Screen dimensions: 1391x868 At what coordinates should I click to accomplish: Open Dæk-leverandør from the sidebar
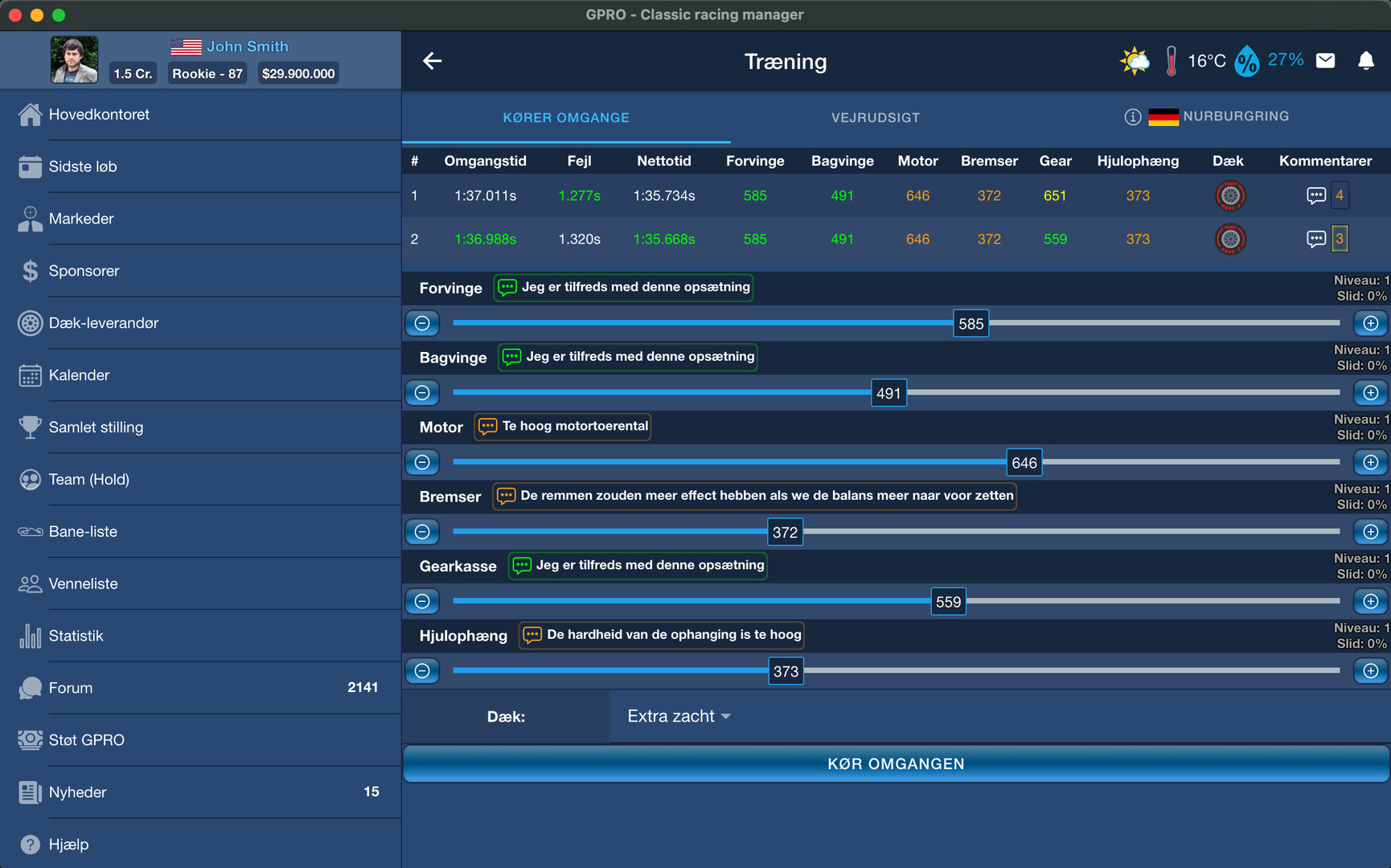[103, 323]
